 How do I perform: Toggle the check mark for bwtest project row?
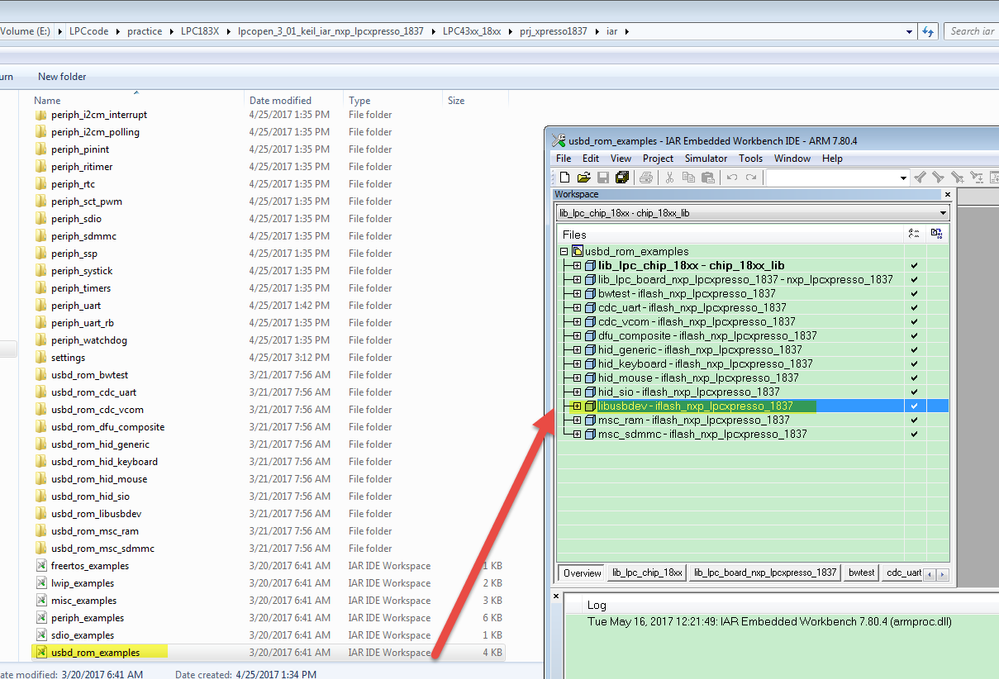(x=914, y=294)
